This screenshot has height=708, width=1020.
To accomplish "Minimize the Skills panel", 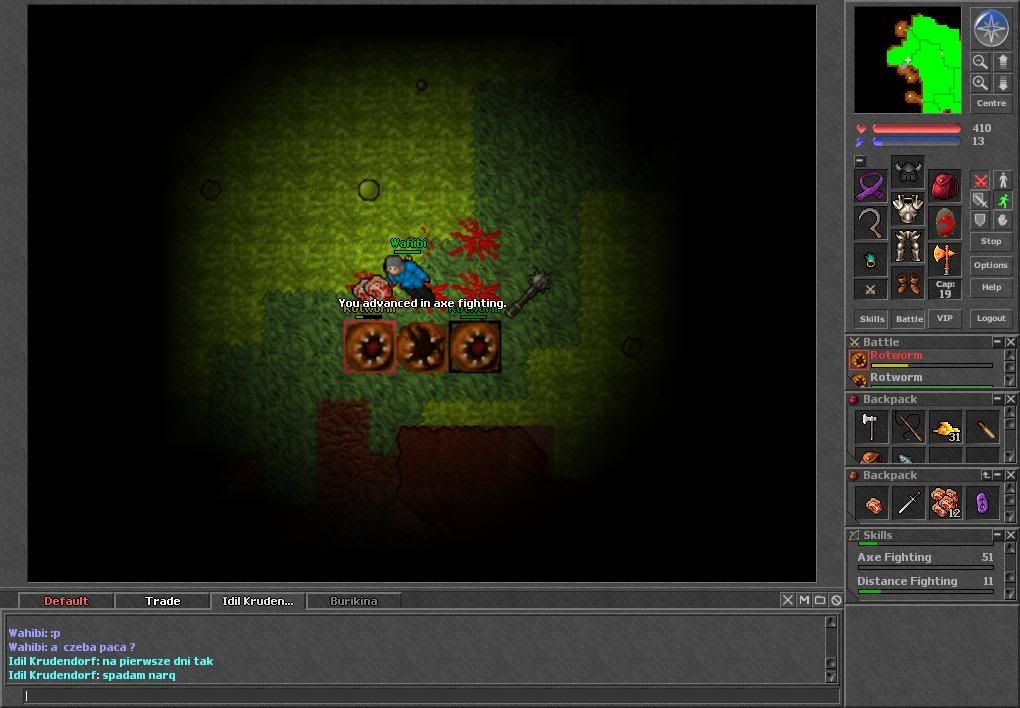I will (x=997, y=535).
